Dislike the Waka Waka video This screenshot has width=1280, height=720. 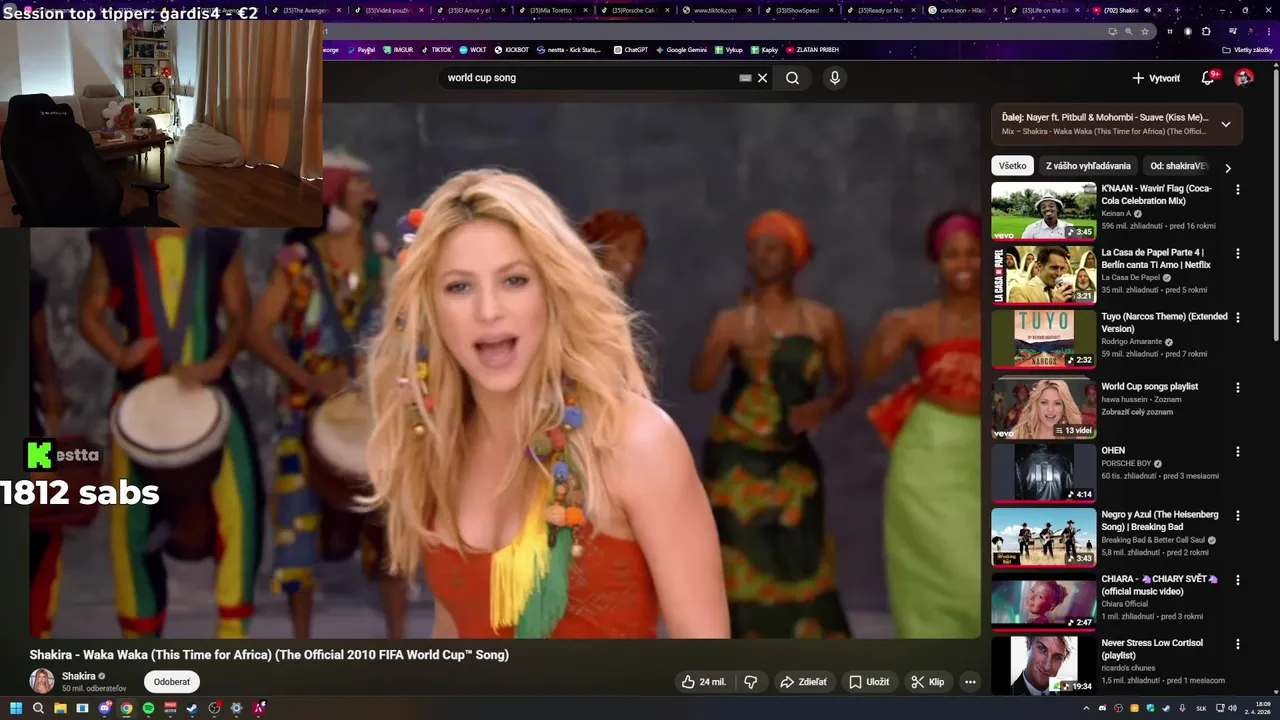click(x=751, y=682)
